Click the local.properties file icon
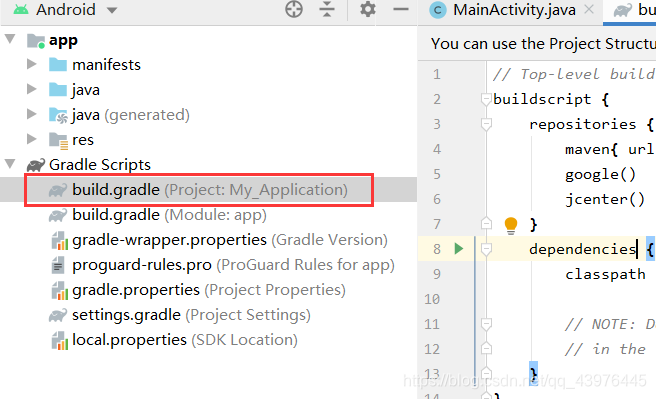The image size is (656, 399). coord(59,340)
